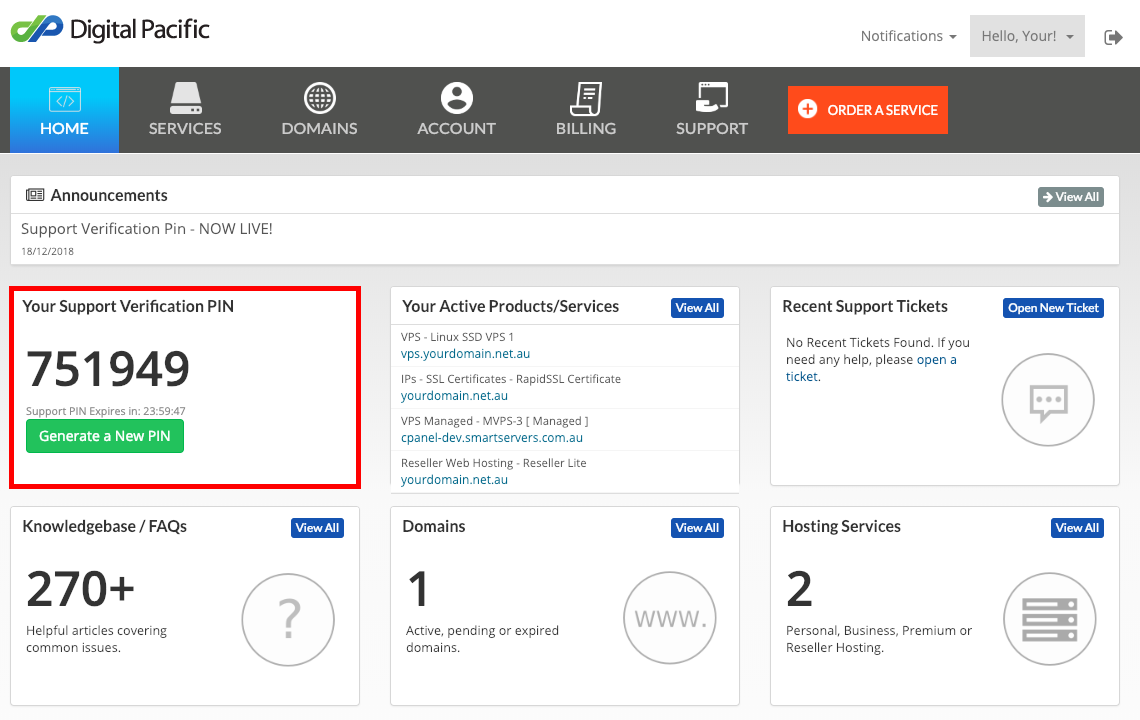
Task: Open the DOMAINS menu label
Action: tap(320, 129)
